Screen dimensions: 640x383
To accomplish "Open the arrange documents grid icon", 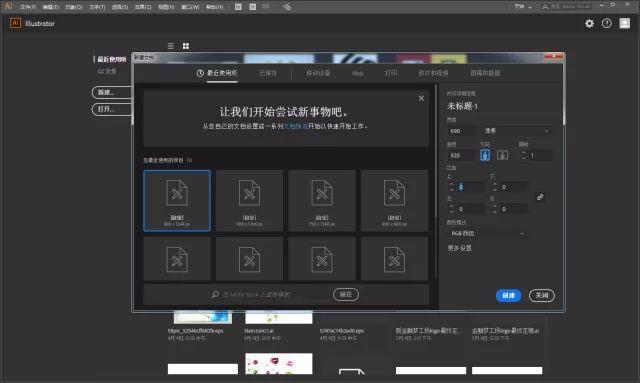I will (266, 7).
